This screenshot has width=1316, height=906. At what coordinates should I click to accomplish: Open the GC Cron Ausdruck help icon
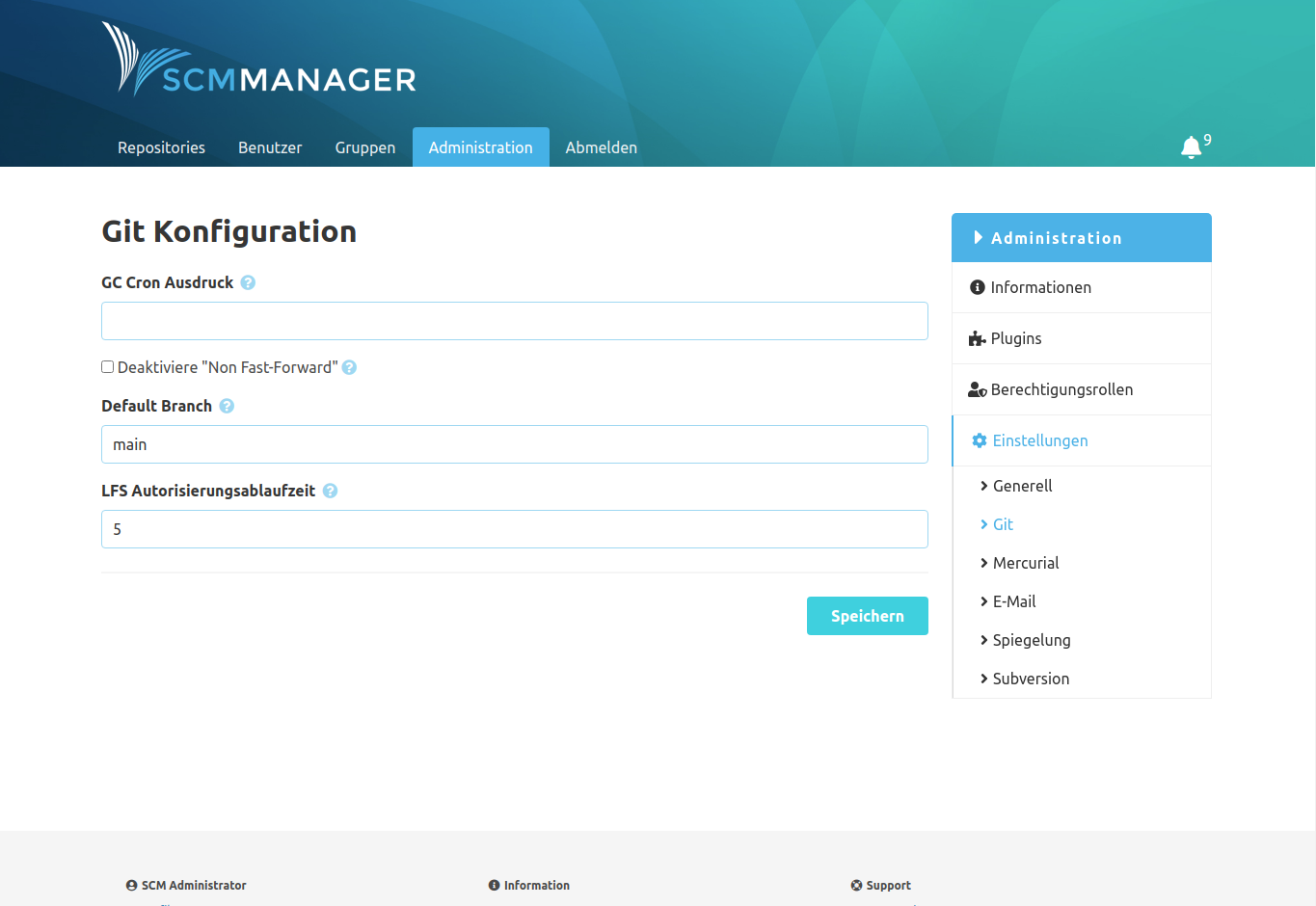pyautogui.click(x=248, y=281)
